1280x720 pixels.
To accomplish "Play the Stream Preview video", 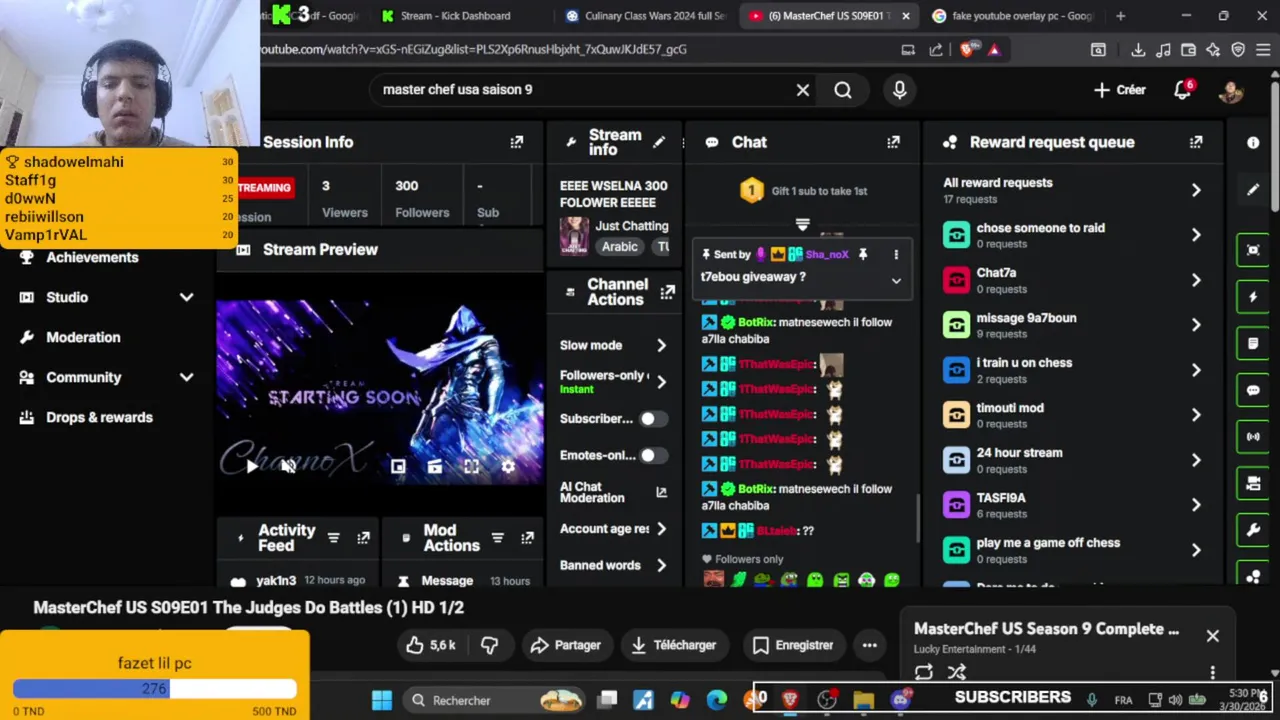I will [x=251, y=466].
